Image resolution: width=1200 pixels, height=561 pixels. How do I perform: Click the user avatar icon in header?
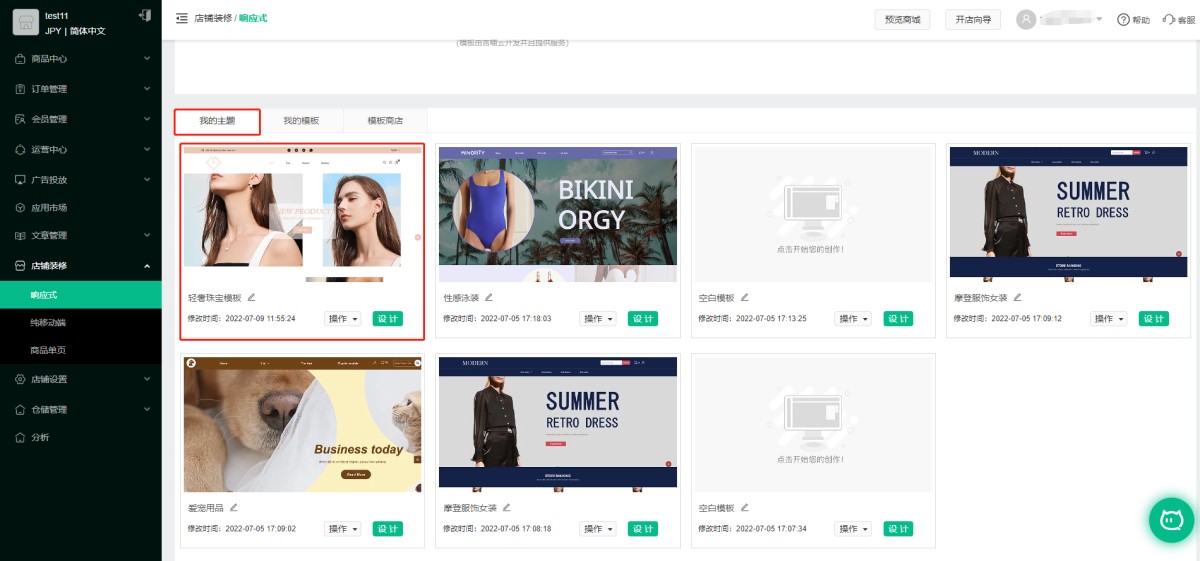pos(1026,20)
